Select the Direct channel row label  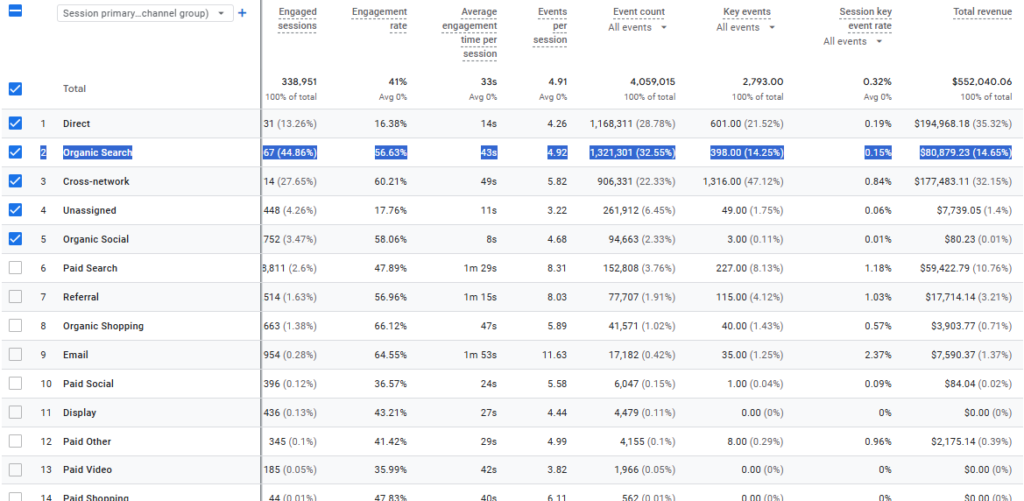pos(76,123)
